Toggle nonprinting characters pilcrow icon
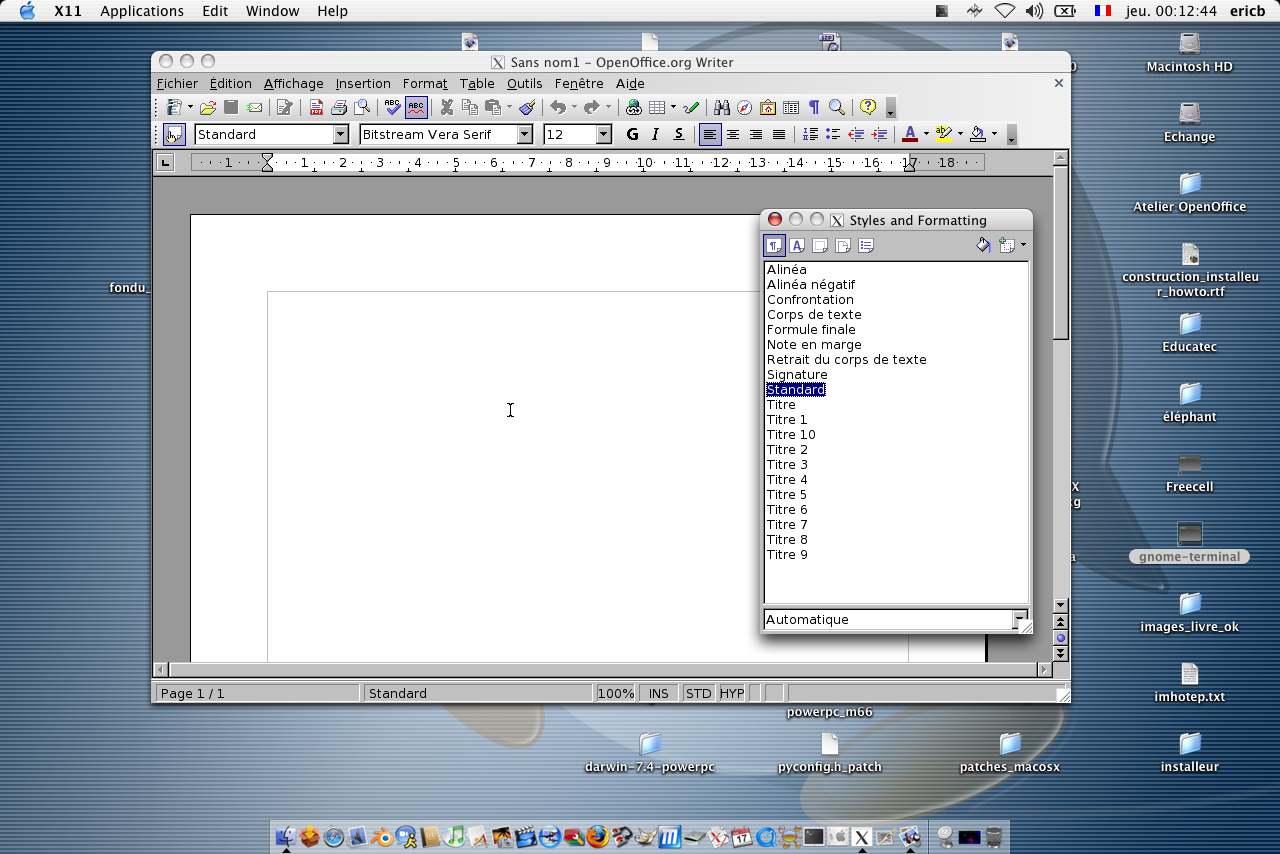 point(814,108)
